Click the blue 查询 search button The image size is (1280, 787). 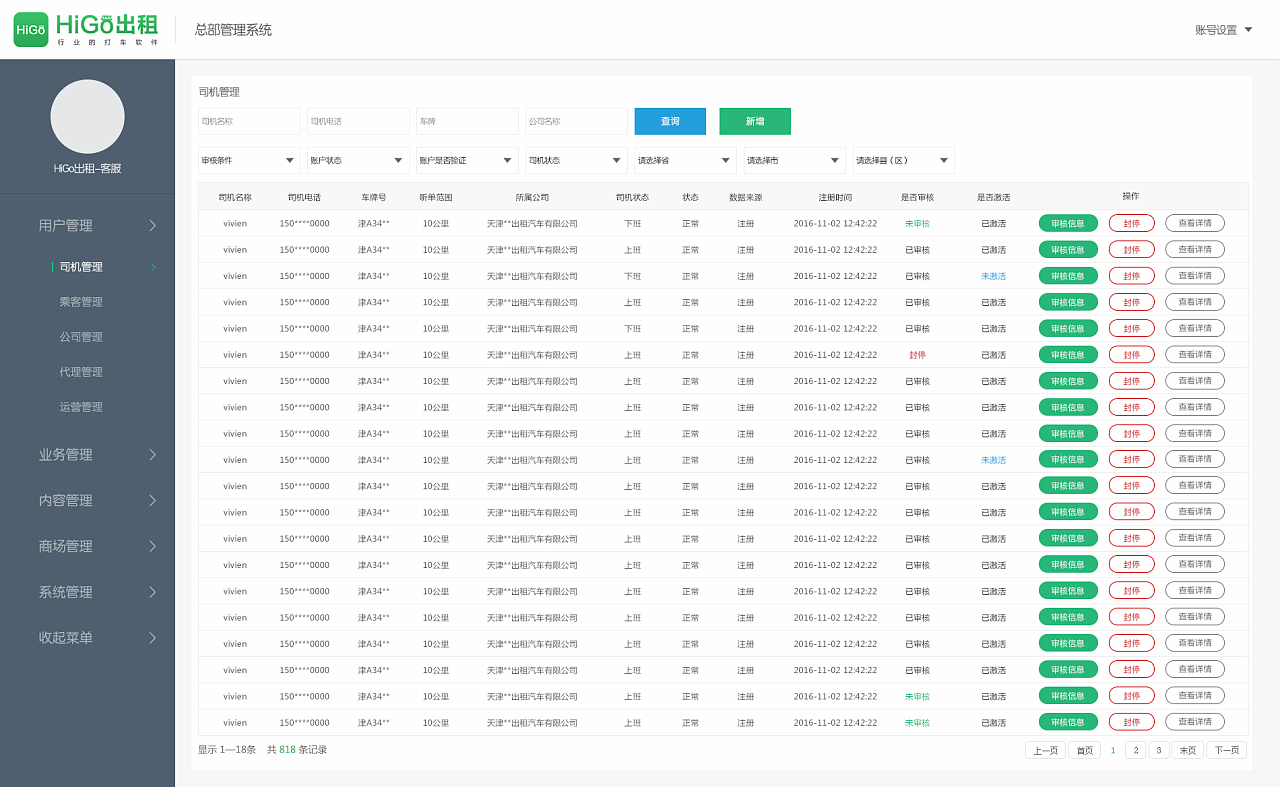point(670,121)
